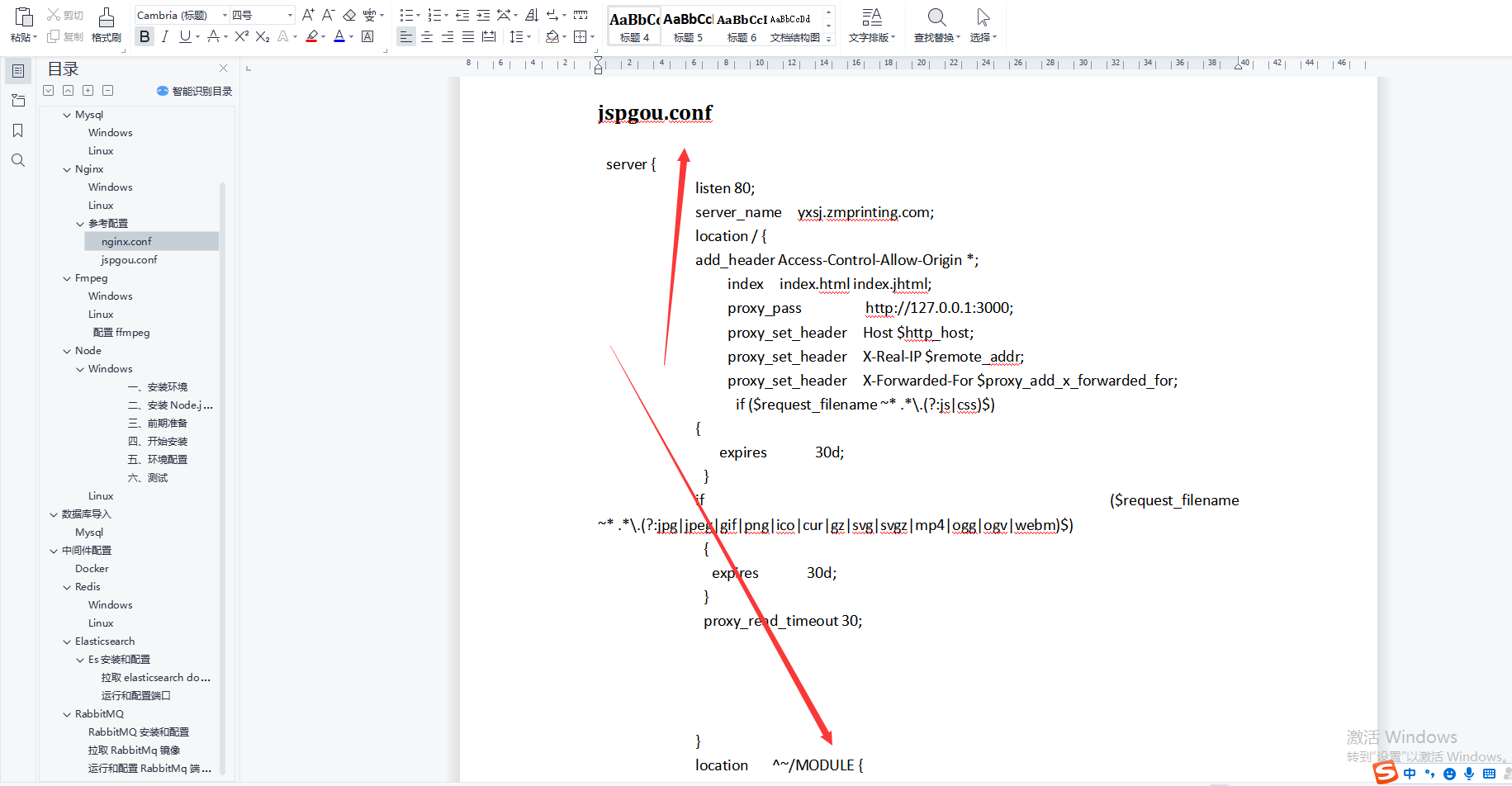Decrease paragraph indent

[462, 15]
